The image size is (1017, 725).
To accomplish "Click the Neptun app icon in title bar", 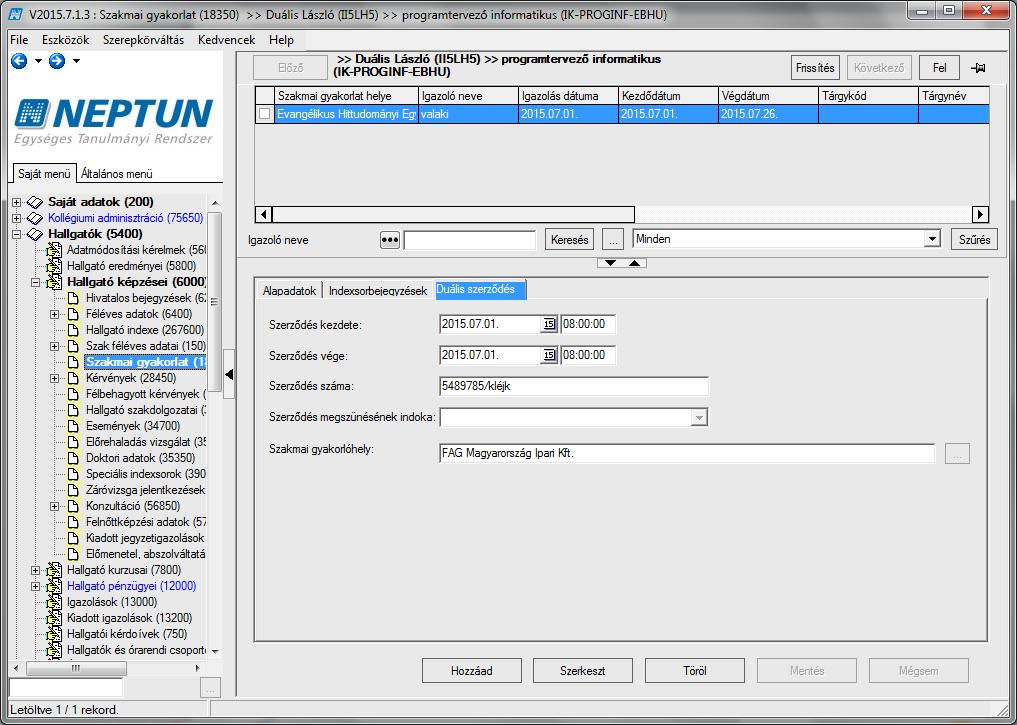I will (15, 14).
